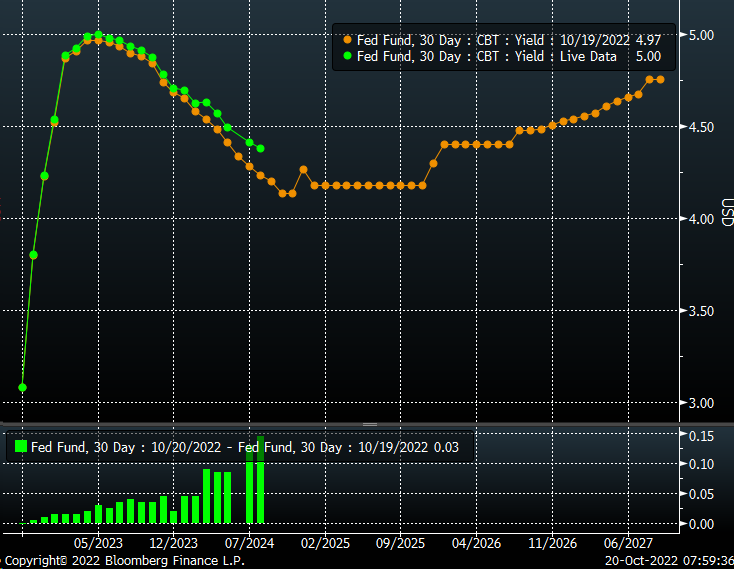
Task: Click the 11/2026 x-axis date label
Action: (x=552, y=543)
